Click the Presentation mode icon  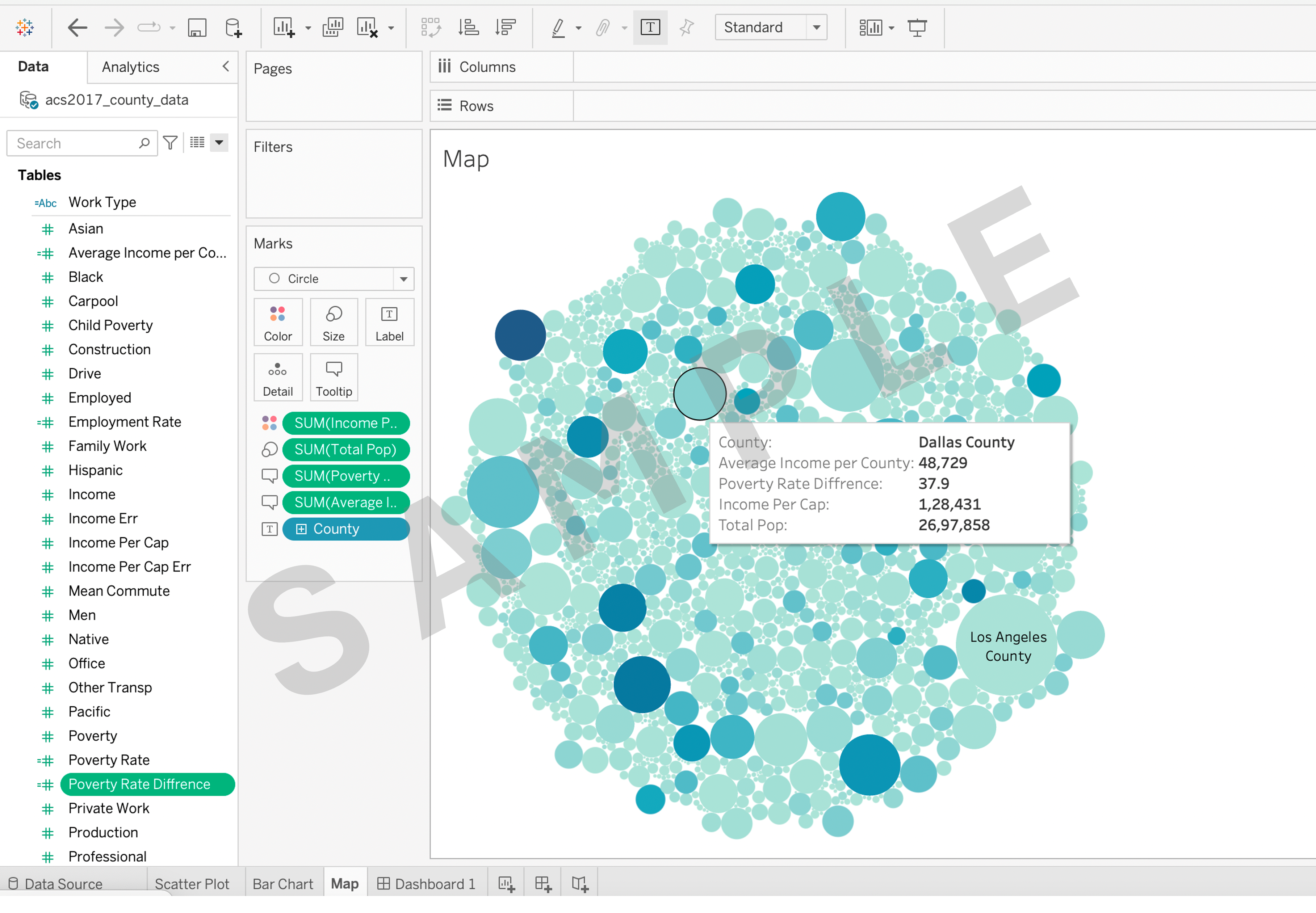pos(917,28)
